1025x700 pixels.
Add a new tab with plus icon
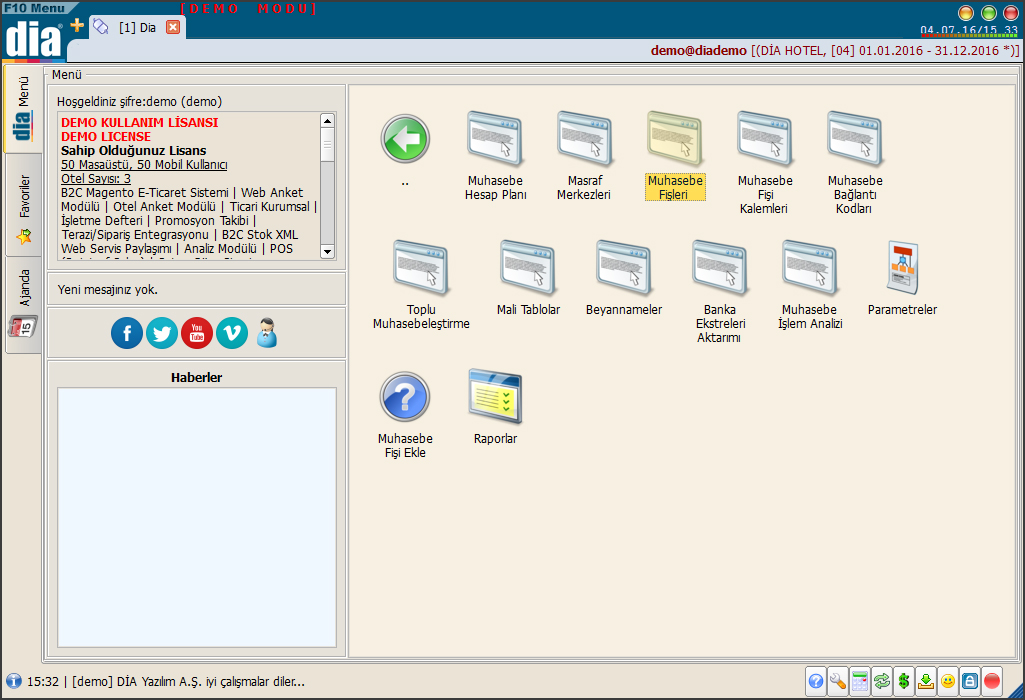pos(77,25)
